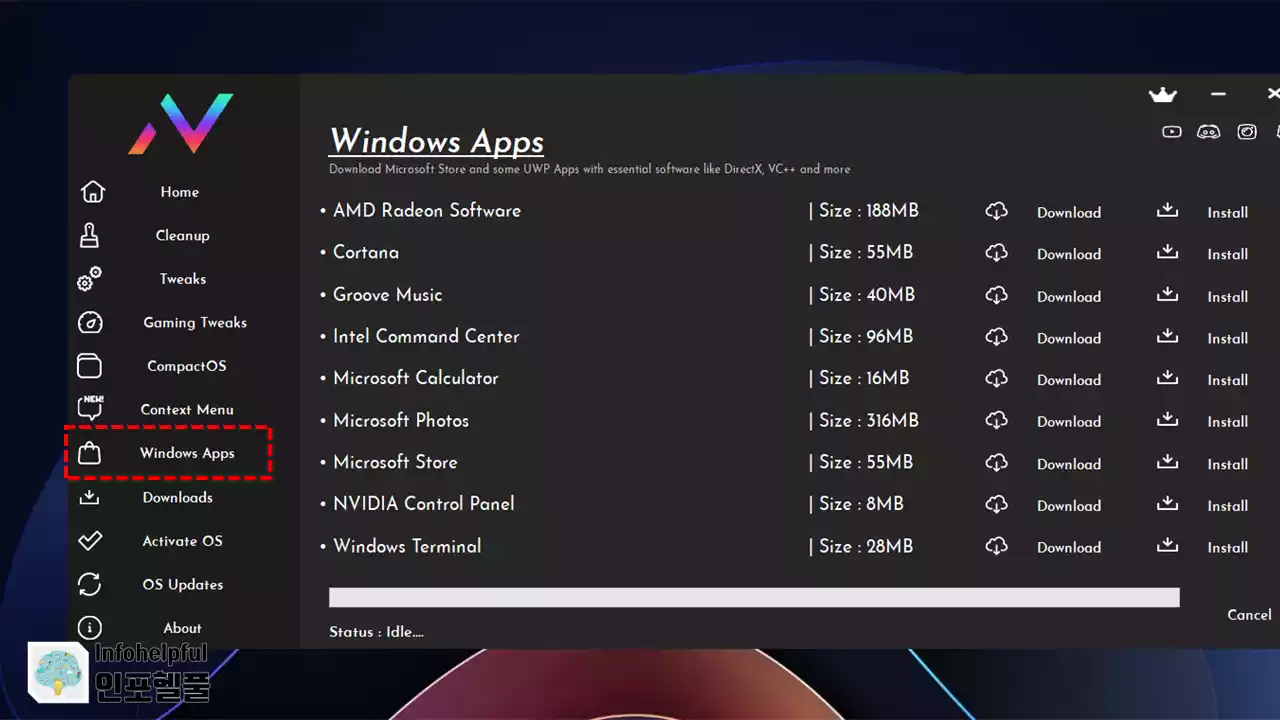Open the Tweaks section
This screenshot has width=1280, height=720.
click(x=183, y=279)
